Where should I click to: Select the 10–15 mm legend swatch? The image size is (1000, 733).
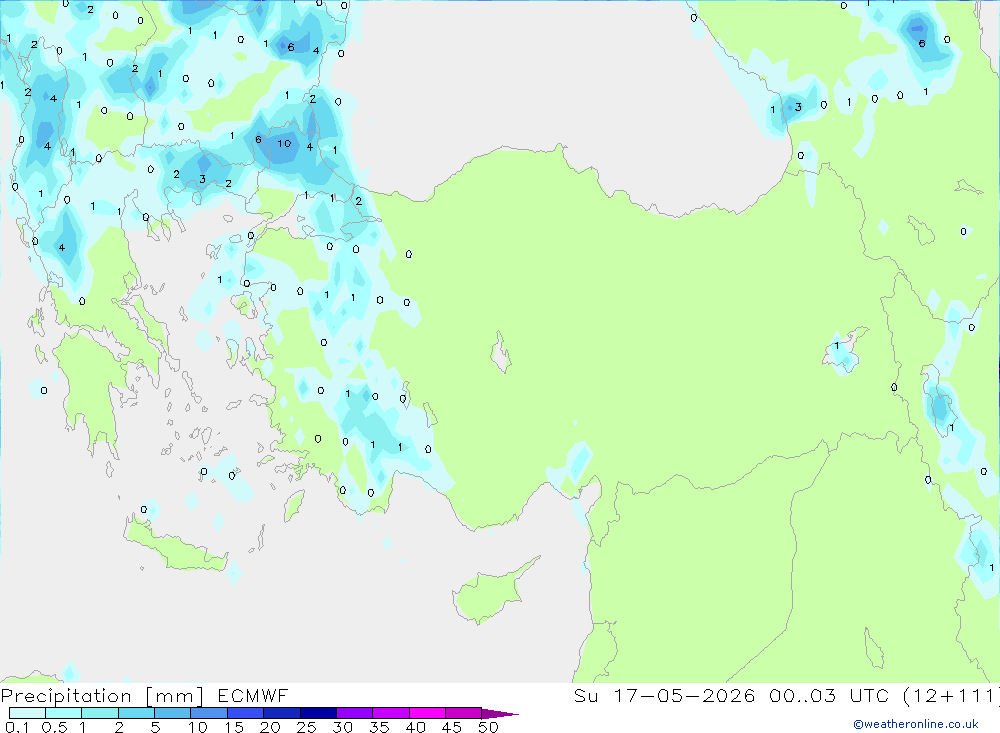[209, 713]
